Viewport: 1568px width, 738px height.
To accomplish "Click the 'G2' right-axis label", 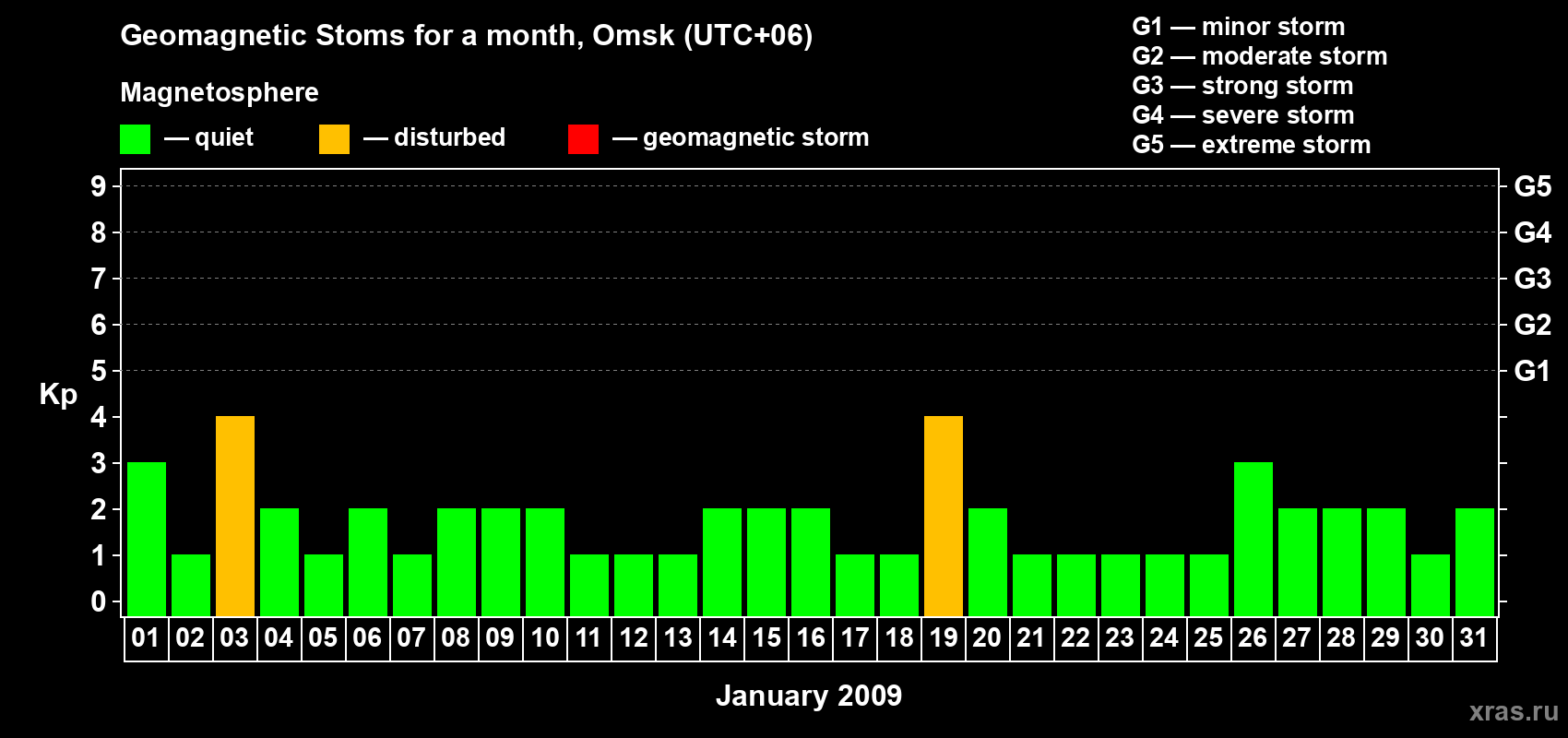I will coord(1533,325).
